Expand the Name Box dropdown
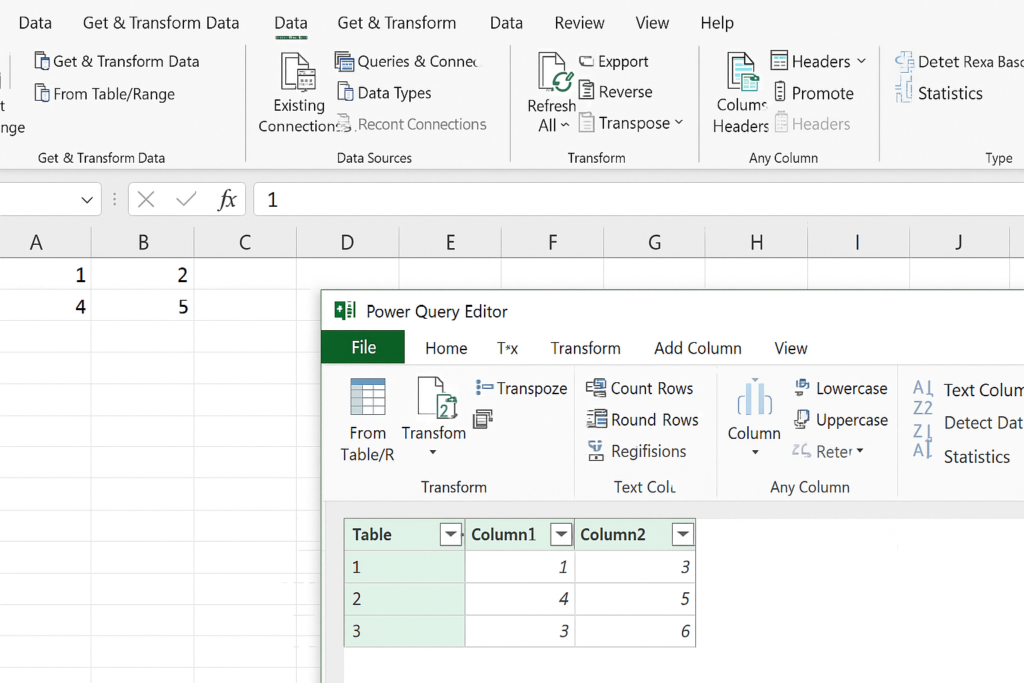1024x683 pixels. (x=87, y=200)
